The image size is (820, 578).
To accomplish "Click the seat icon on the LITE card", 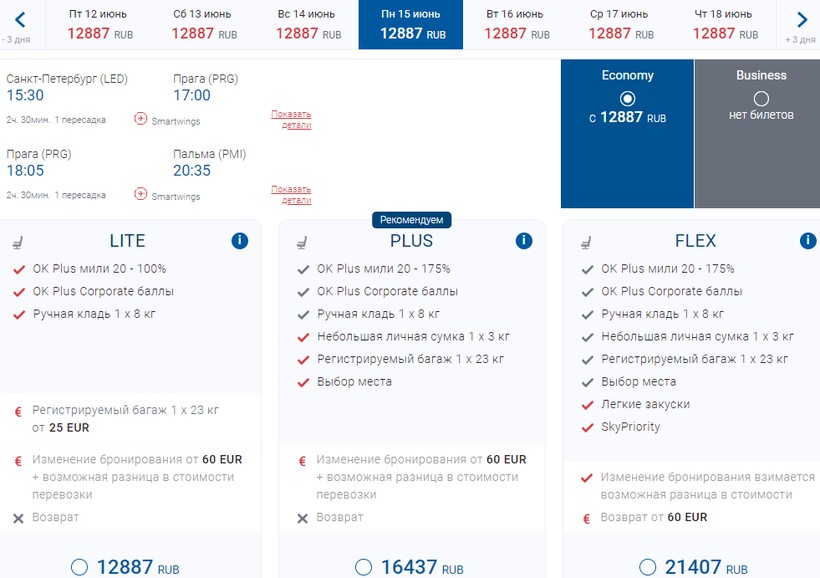I will 17,241.
